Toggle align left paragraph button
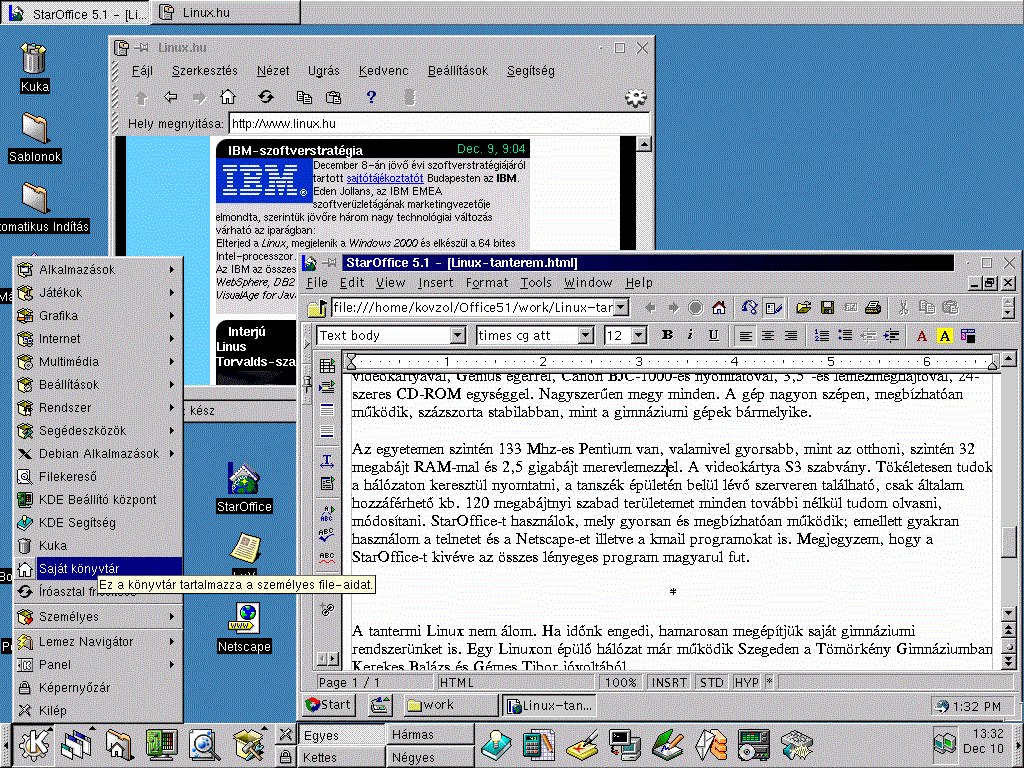Image resolution: width=1024 pixels, height=768 pixels. point(745,336)
